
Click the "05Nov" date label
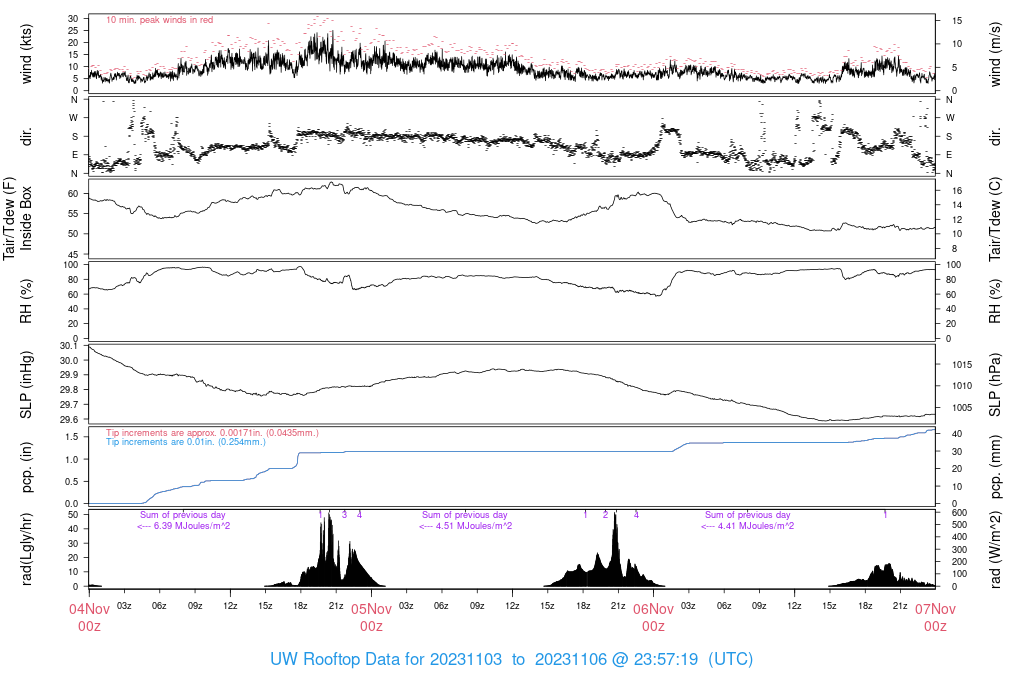(x=372, y=609)
